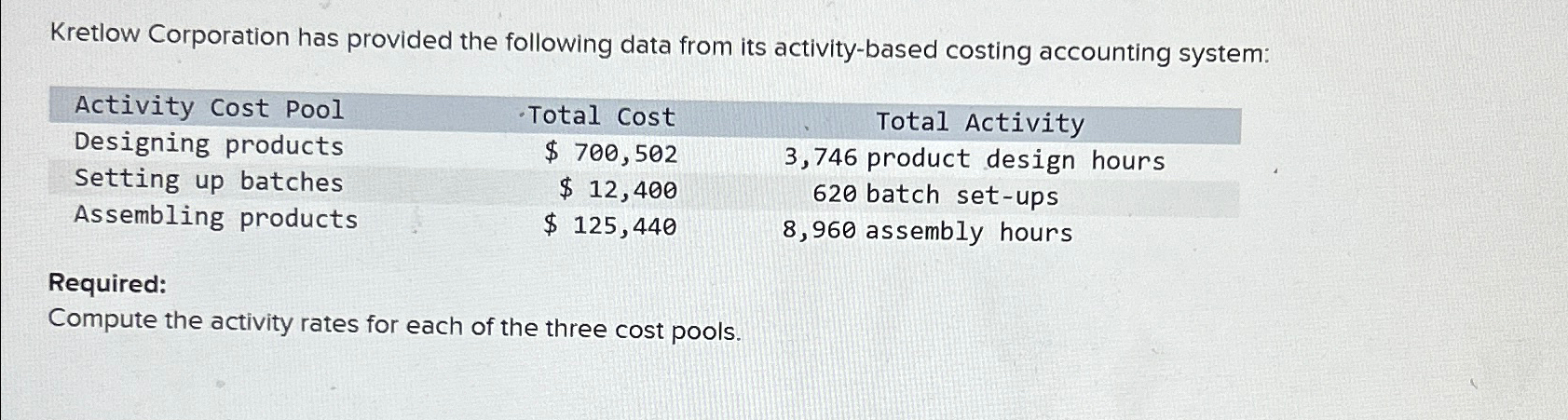Select the 'Setting up batches' row label
The width and height of the screenshot is (1568, 420).
209,180
